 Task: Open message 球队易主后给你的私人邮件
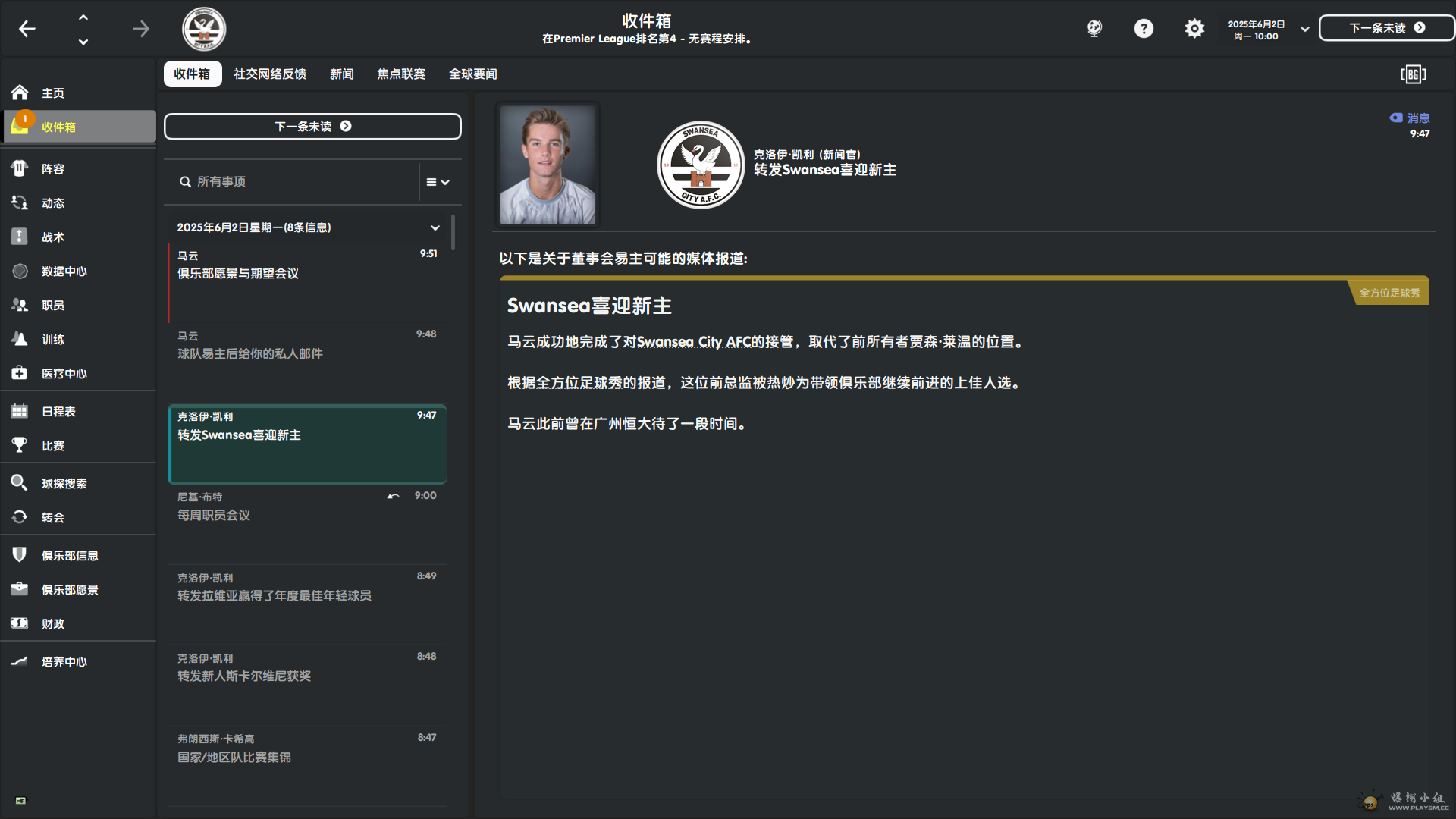click(x=306, y=363)
